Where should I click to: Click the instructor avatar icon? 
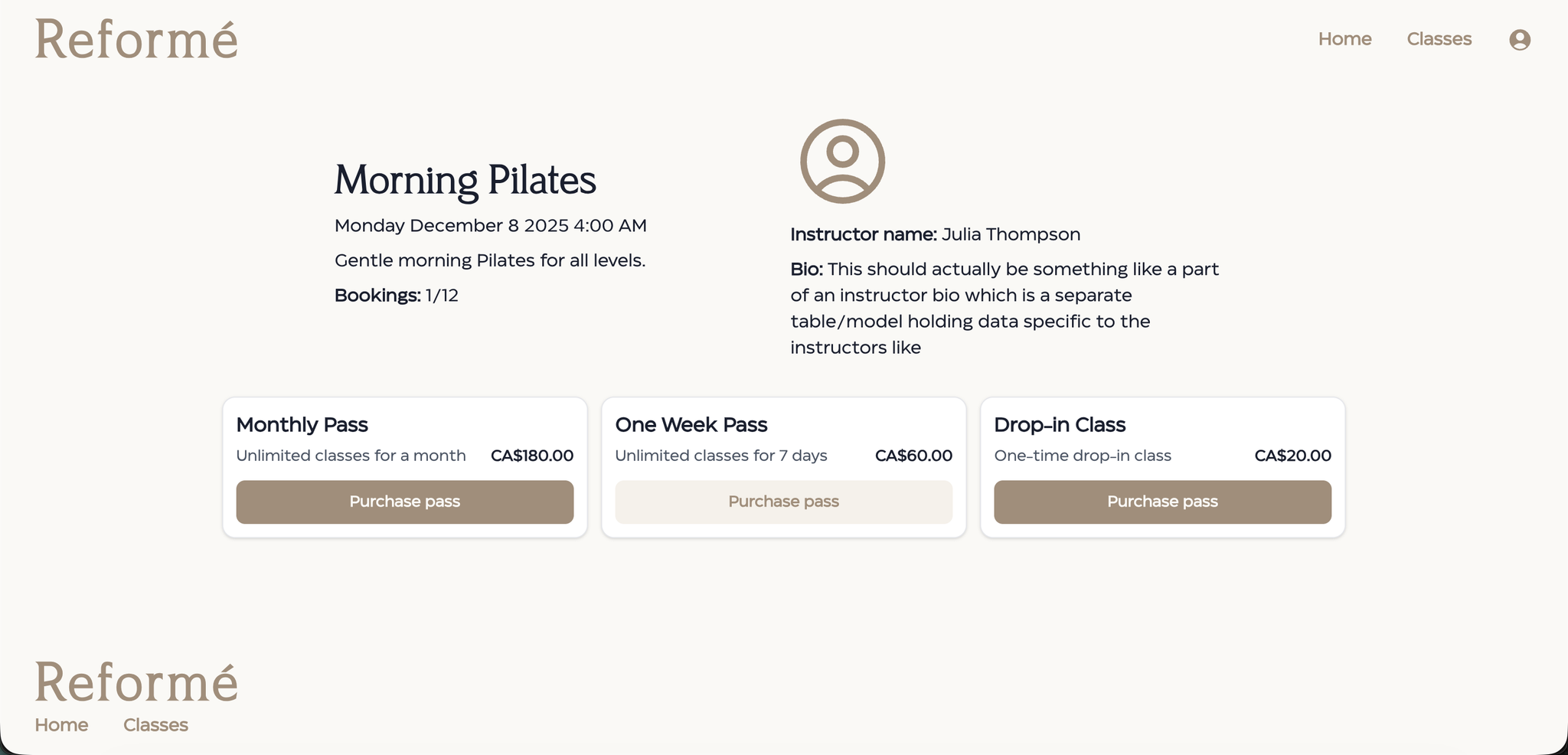click(842, 162)
